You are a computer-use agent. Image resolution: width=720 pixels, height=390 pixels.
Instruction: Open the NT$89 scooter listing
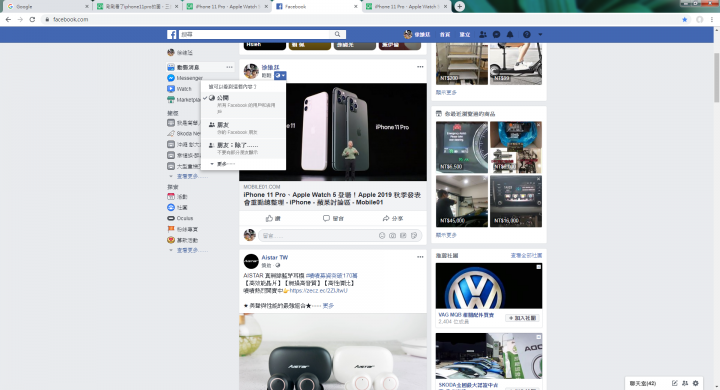(516, 64)
